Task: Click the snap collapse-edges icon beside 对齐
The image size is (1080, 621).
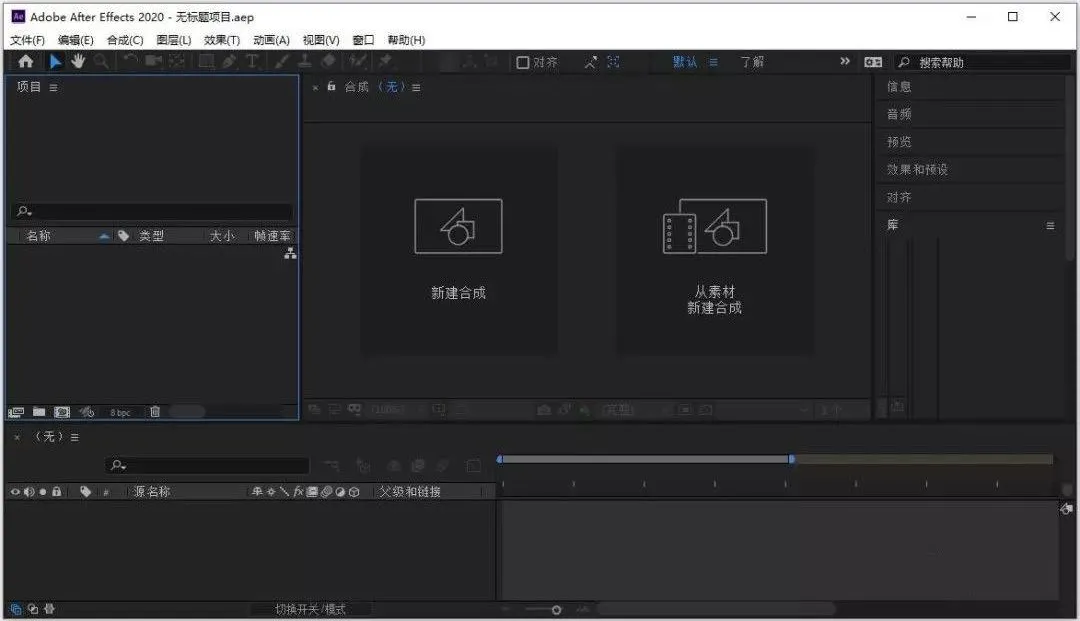Action: click(x=591, y=63)
